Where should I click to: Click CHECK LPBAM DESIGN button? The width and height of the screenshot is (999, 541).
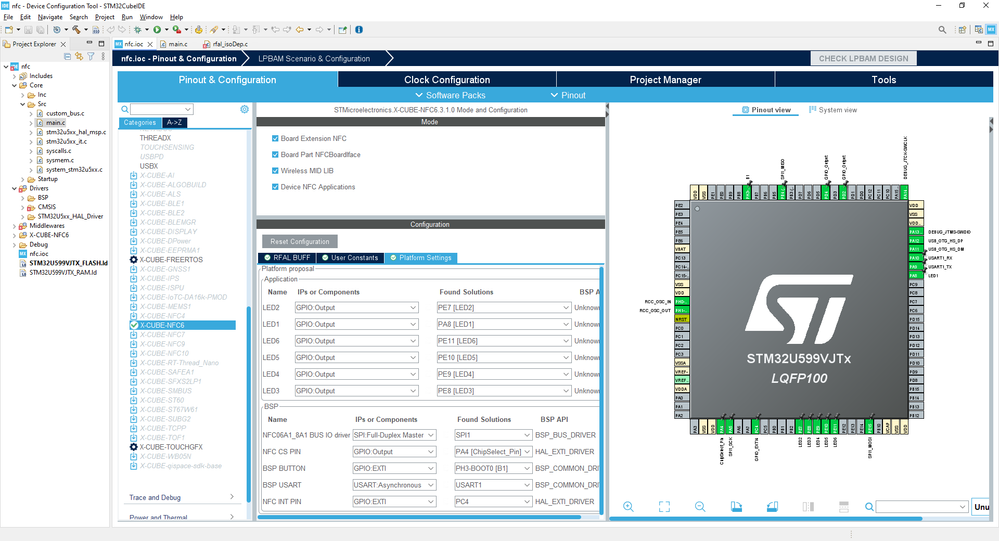[x=863, y=58]
